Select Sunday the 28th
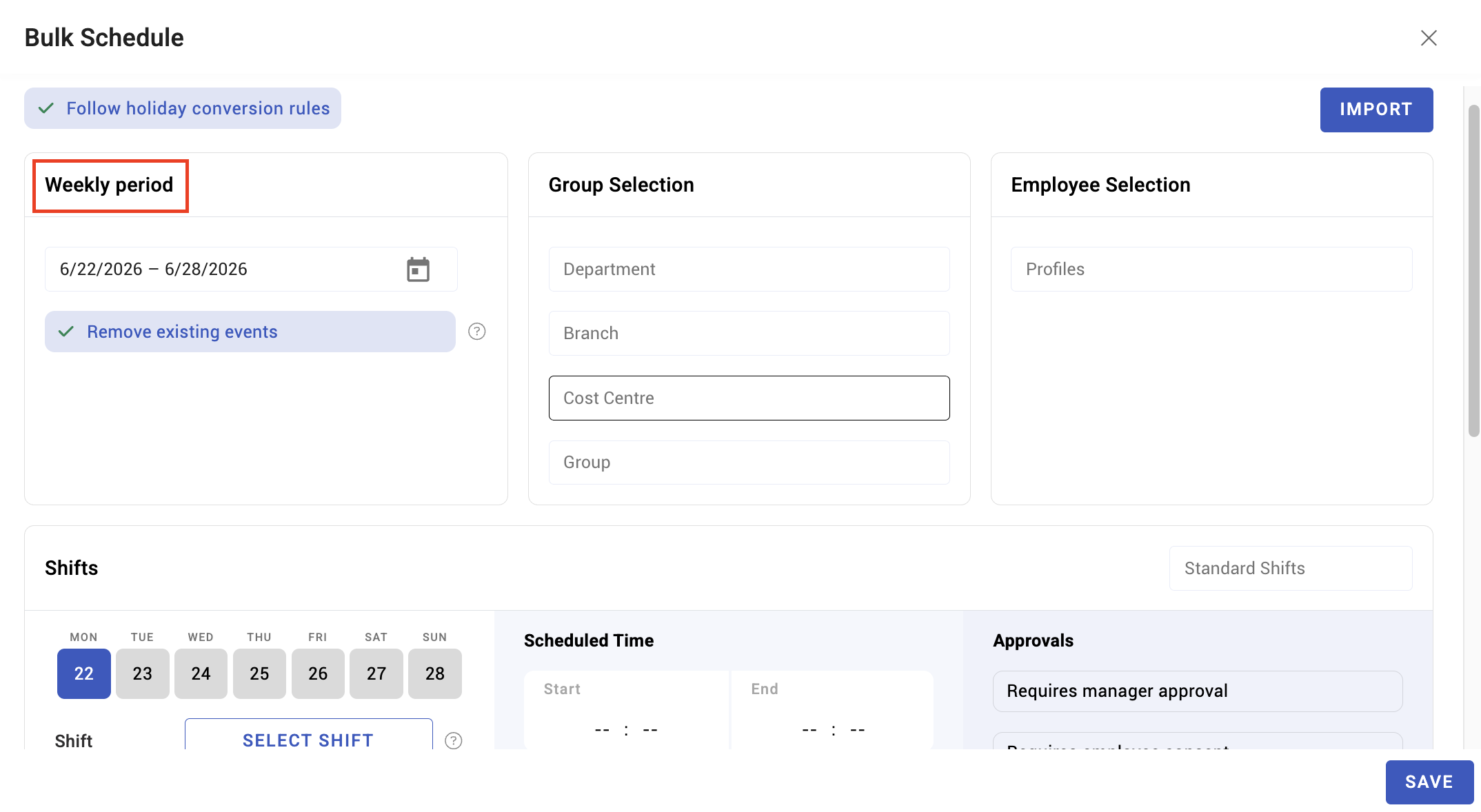 point(435,673)
